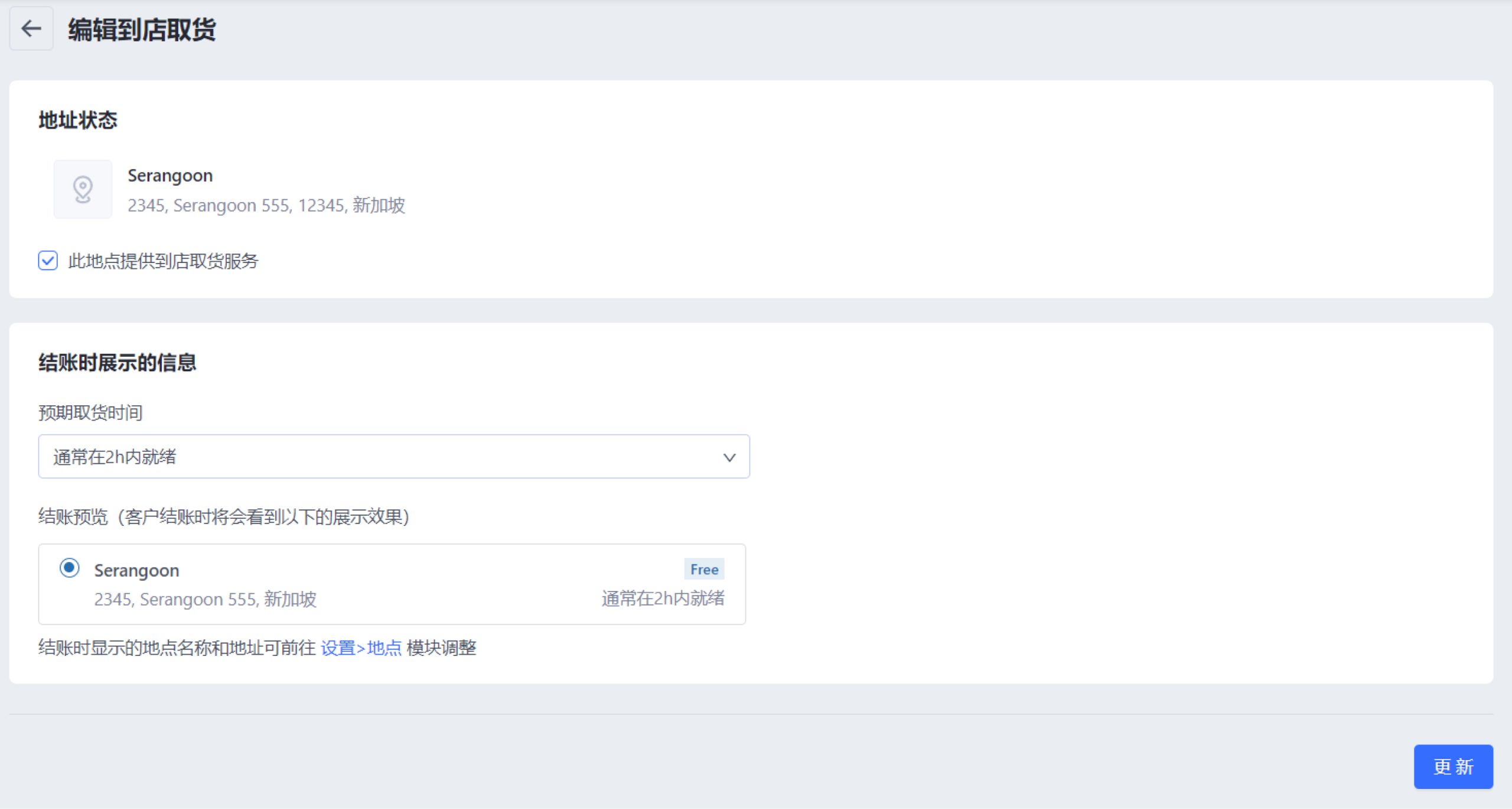The width and height of the screenshot is (1512, 809).
Task: Click the location pin icon beside Serangoon
Action: 82,189
